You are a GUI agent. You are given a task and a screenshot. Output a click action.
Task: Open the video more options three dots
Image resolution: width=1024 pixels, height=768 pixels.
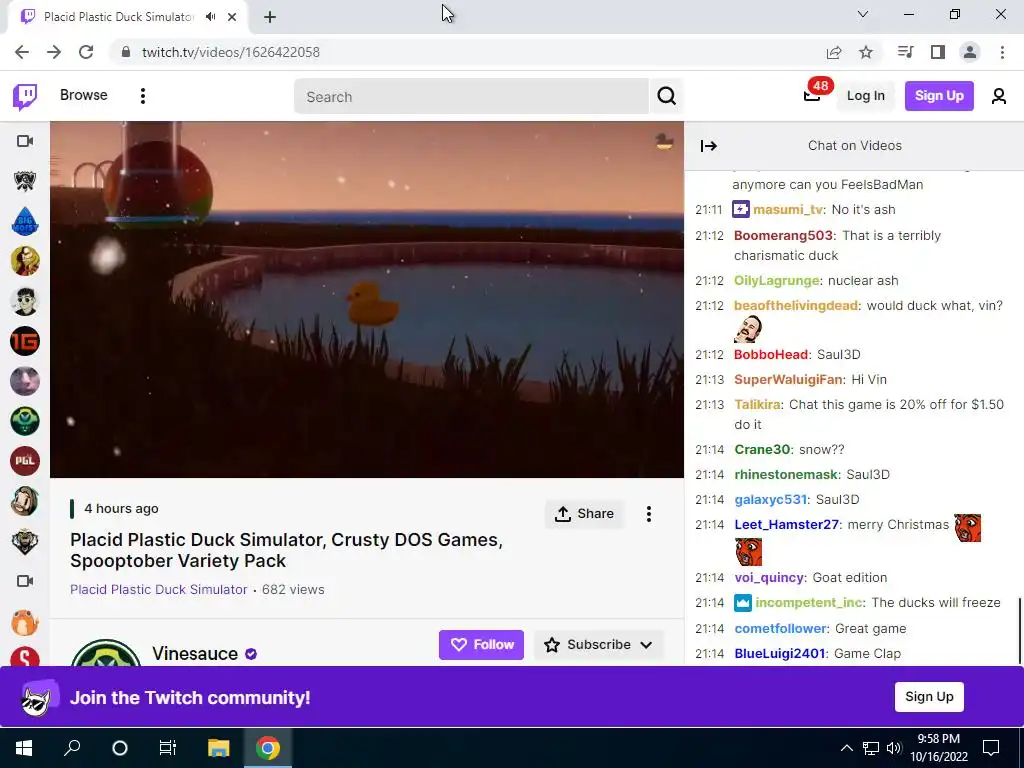(648, 514)
